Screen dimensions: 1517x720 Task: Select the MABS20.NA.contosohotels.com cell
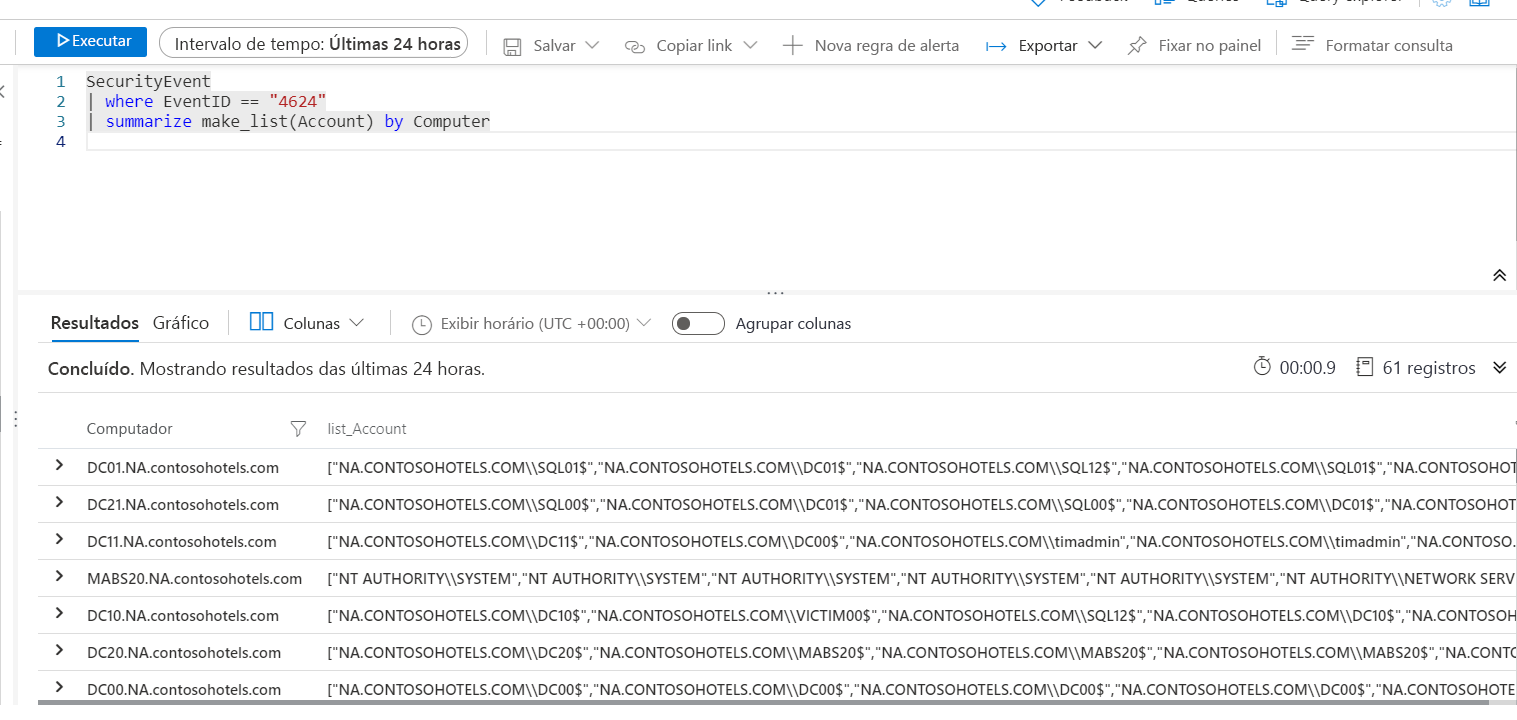[x=194, y=578]
